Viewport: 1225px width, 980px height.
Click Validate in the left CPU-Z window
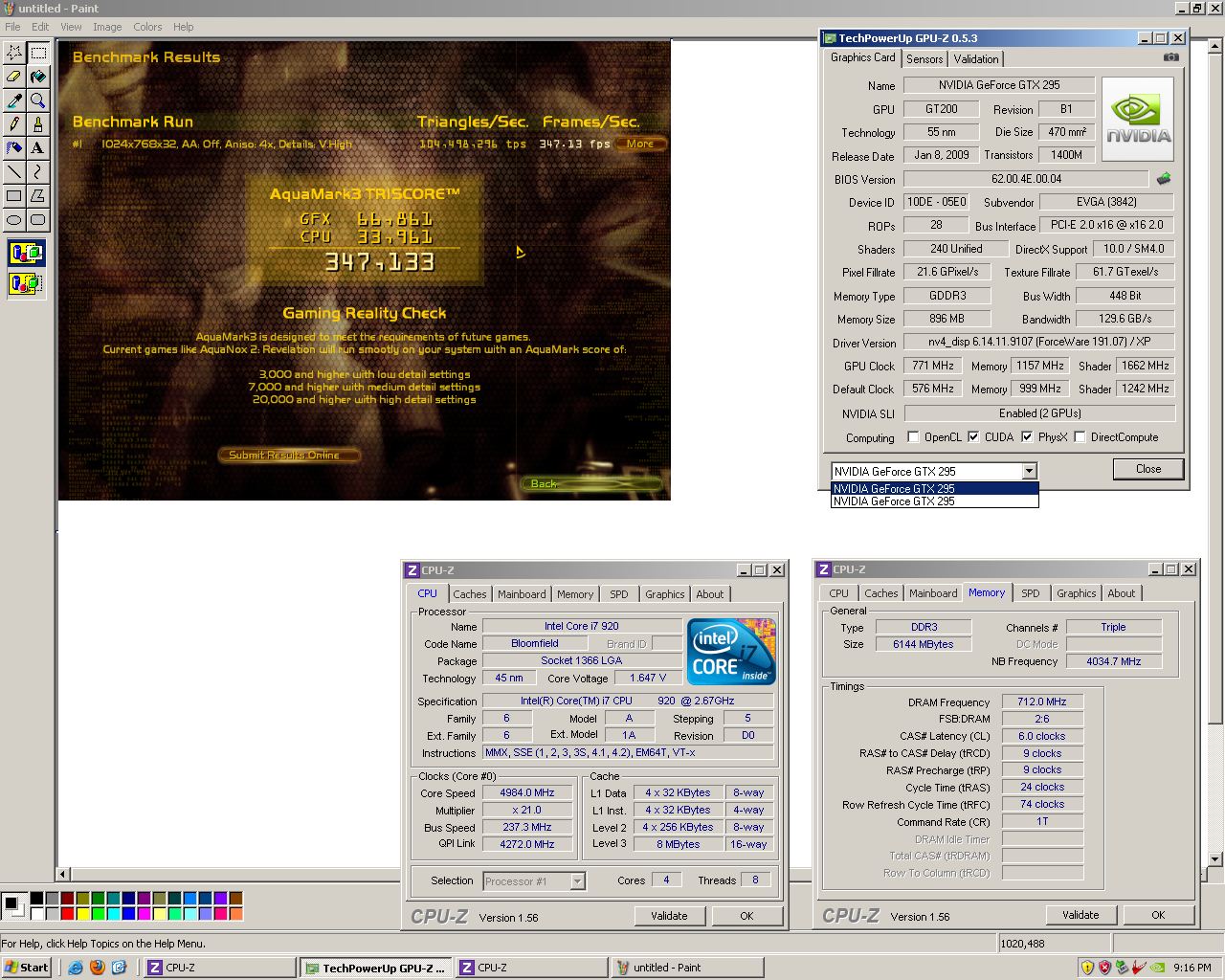tap(669, 916)
